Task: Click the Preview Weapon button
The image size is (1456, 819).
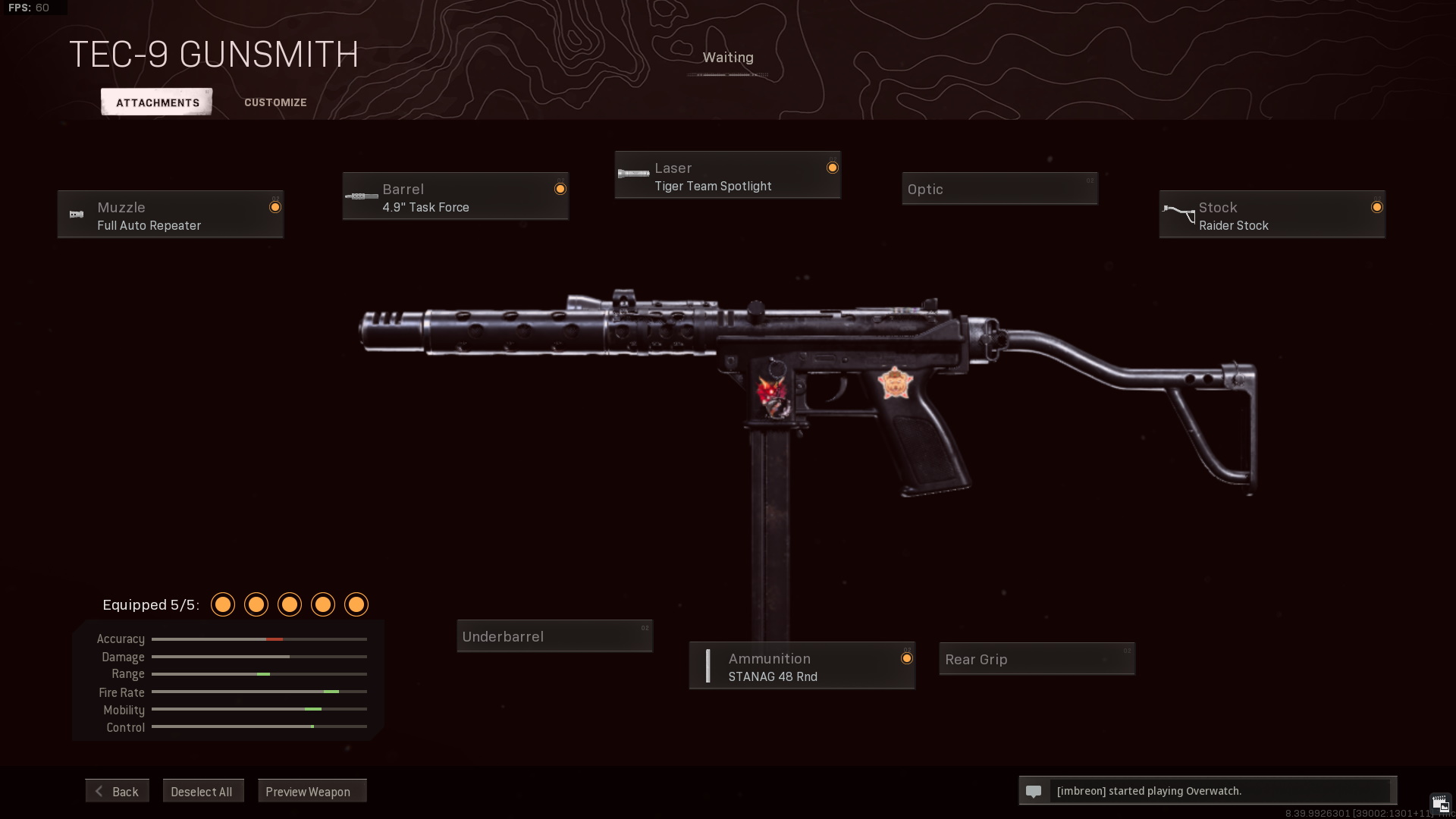Action: click(x=307, y=791)
